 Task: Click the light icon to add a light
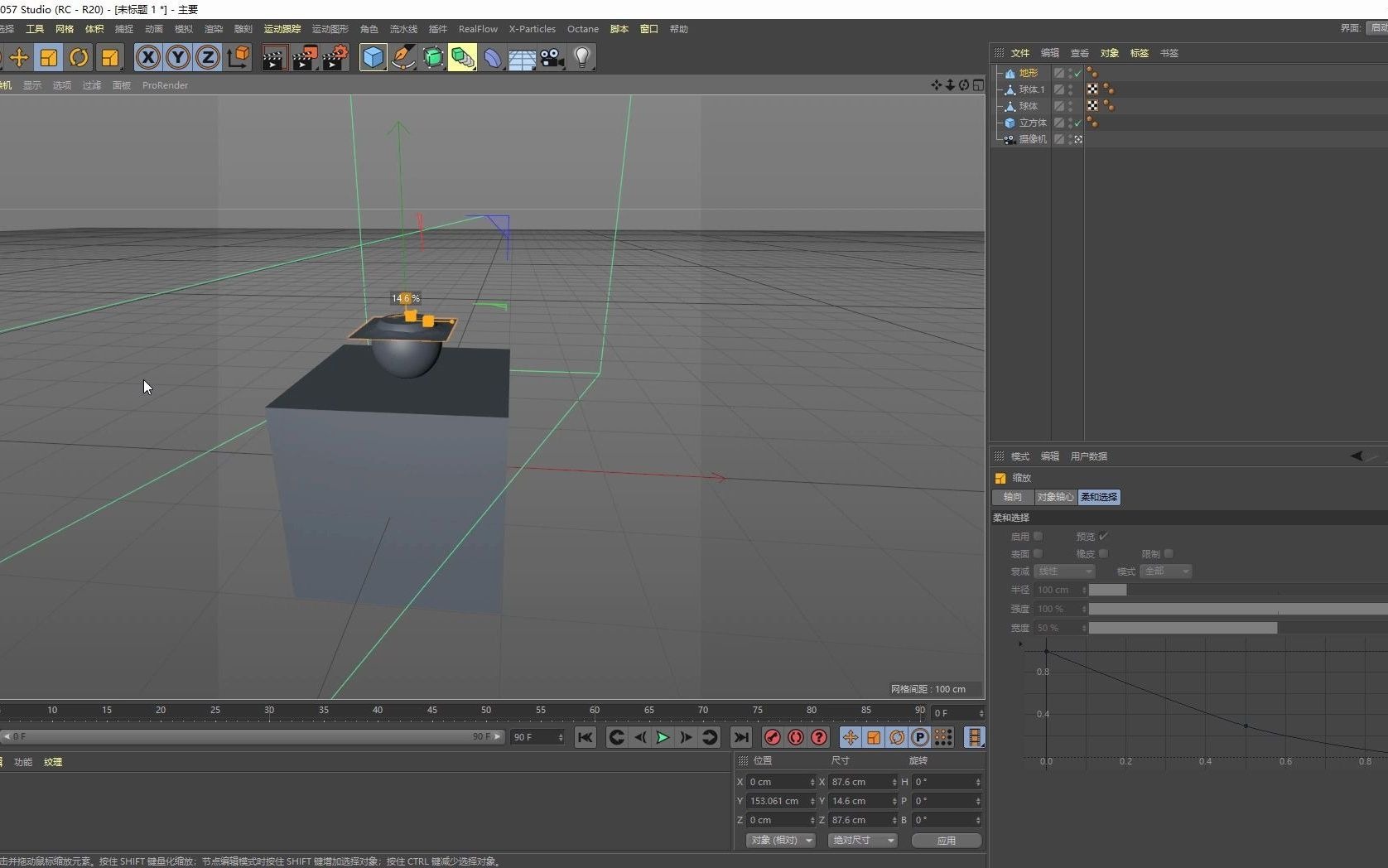(583, 57)
